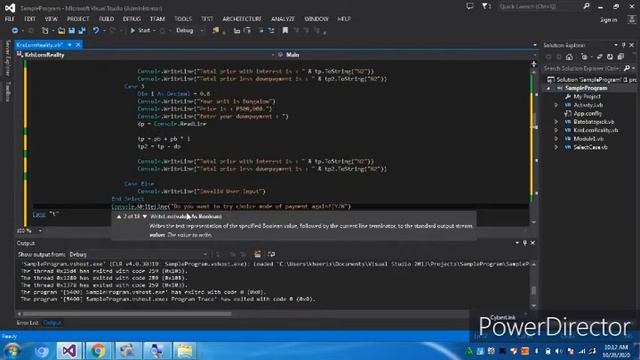Click the Start debugging button

140,31
